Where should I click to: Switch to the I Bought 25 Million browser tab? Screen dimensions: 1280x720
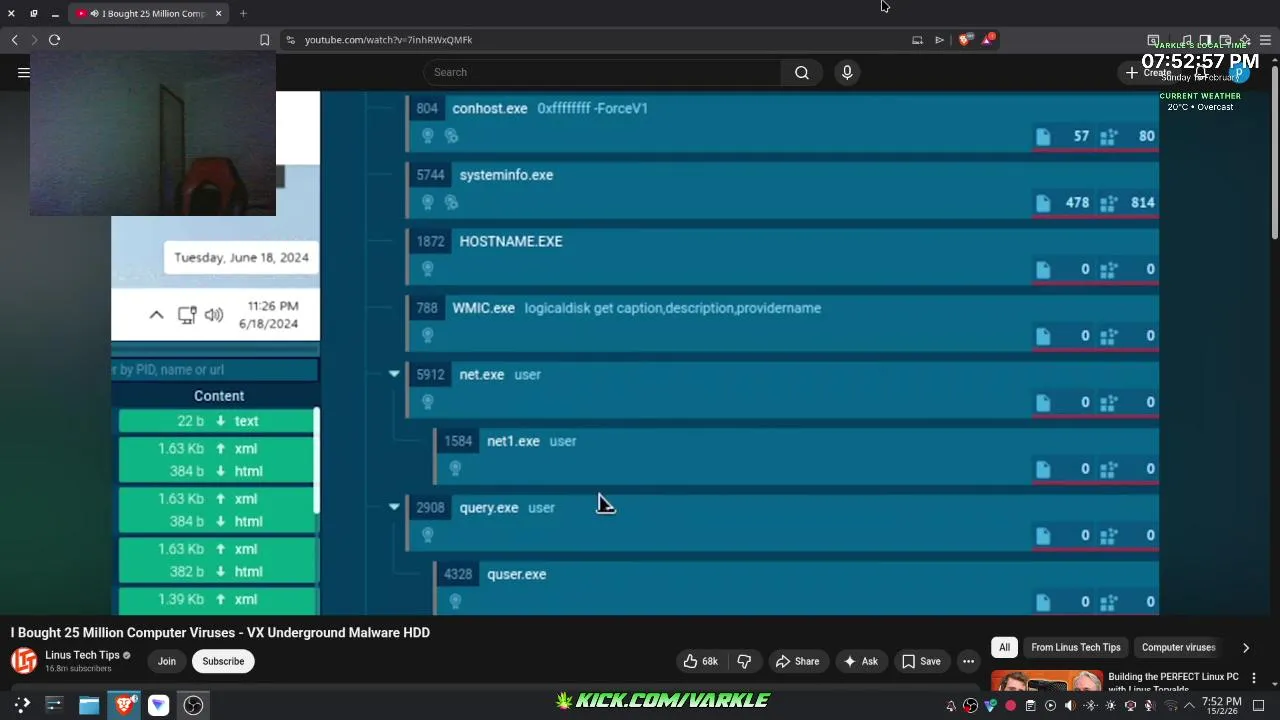[147, 13]
